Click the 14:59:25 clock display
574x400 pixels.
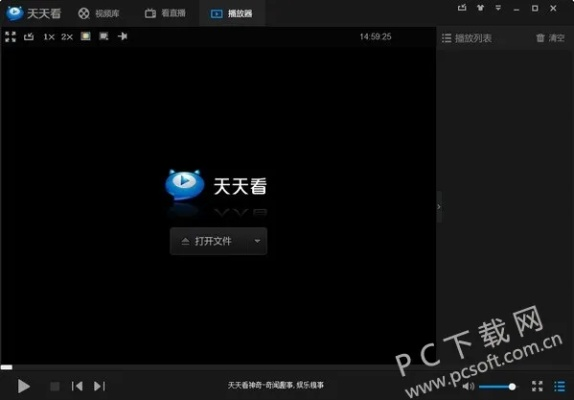(x=375, y=37)
